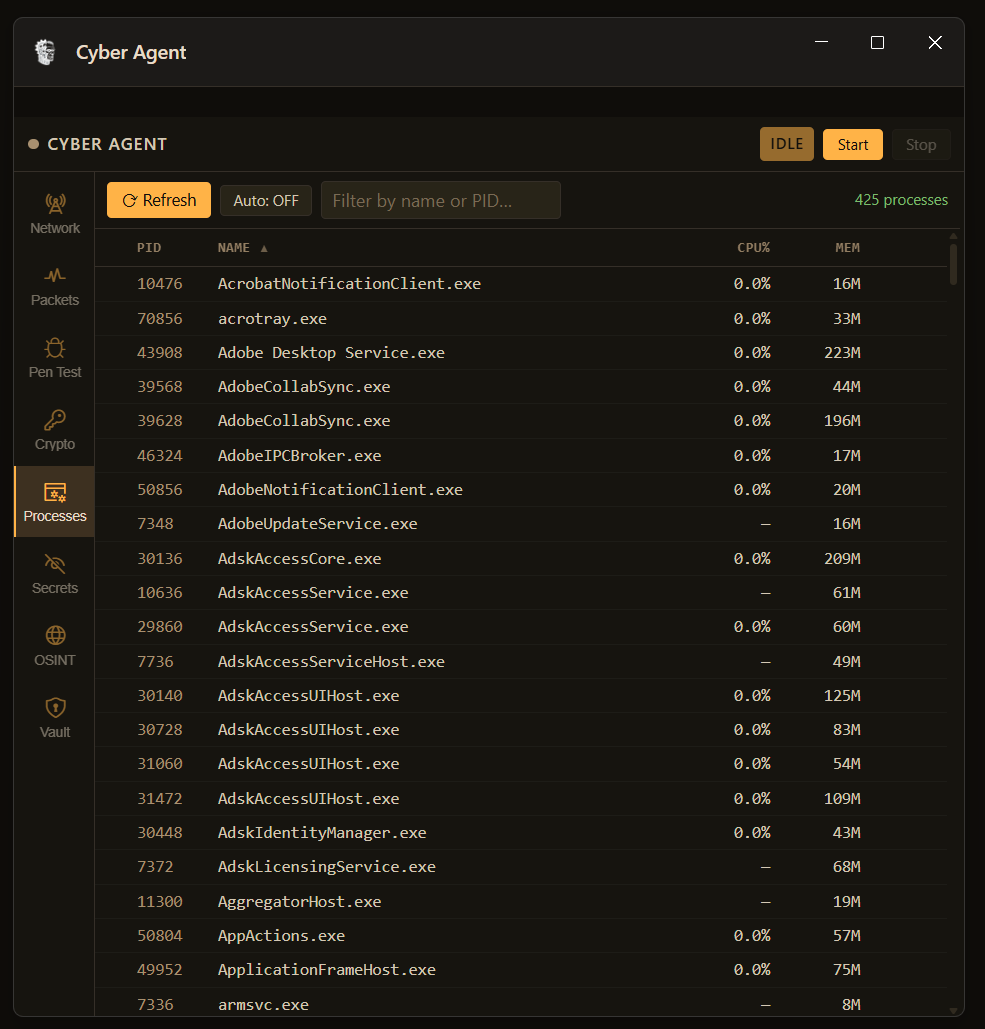This screenshot has width=985, height=1029.
Task: Click the IDLE status badge
Action: [x=787, y=144]
